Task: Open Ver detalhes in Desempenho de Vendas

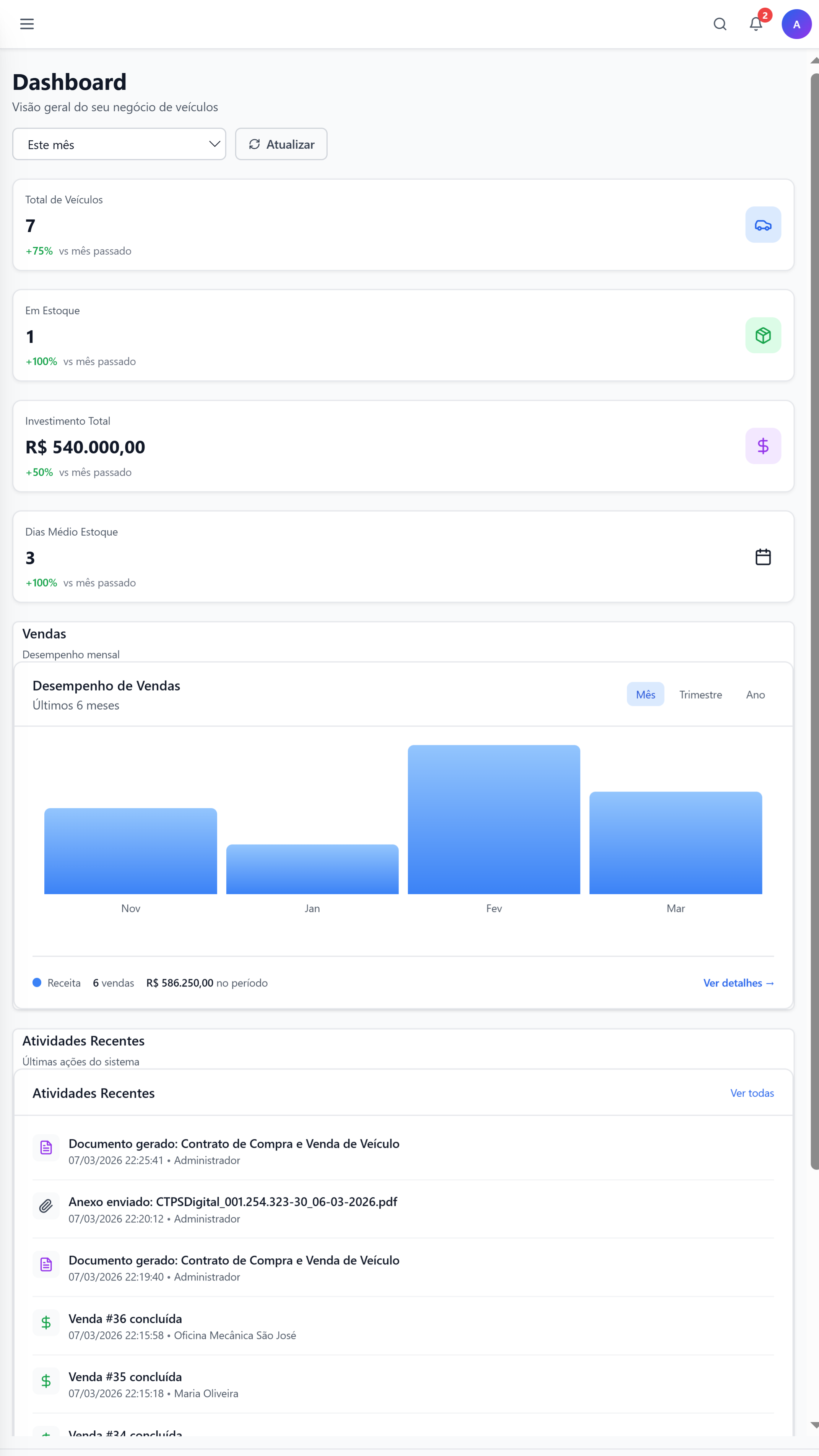Action: point(738,983)
